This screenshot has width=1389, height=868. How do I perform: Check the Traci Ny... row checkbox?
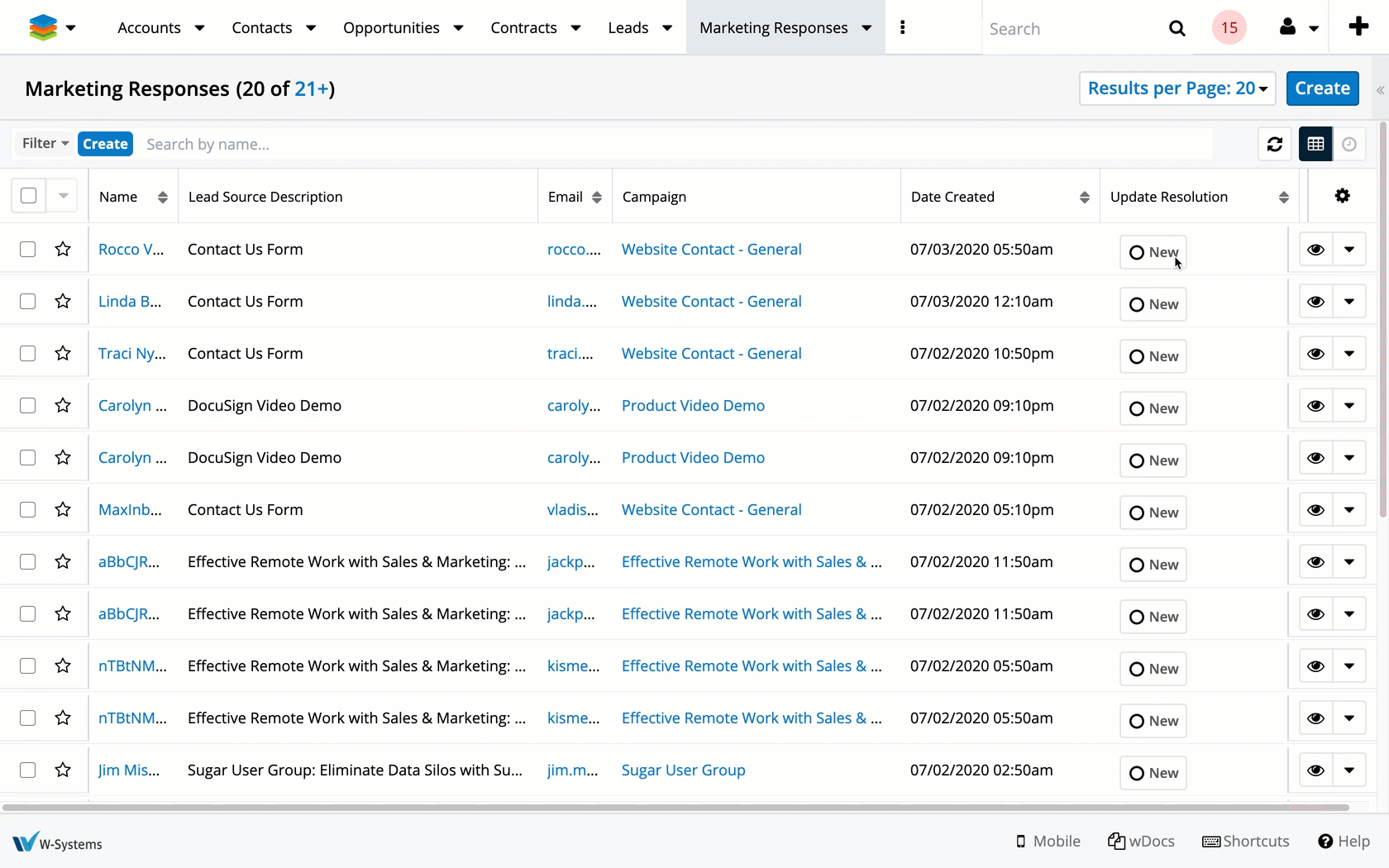click(x=28, y=353)
